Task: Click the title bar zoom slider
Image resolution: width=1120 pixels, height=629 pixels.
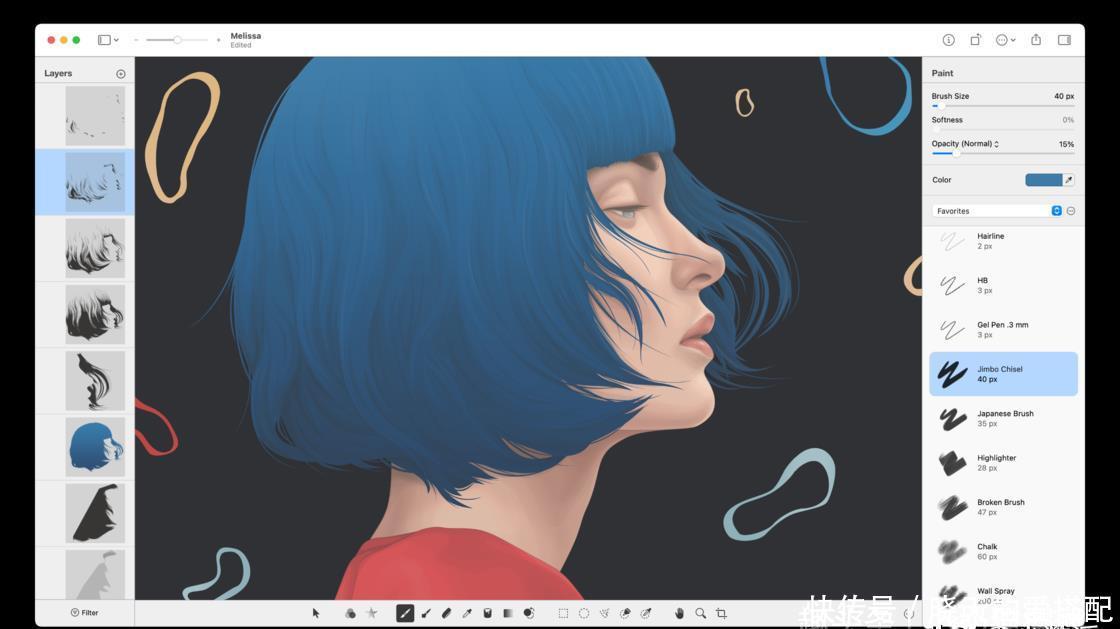Action: (177, 40)
